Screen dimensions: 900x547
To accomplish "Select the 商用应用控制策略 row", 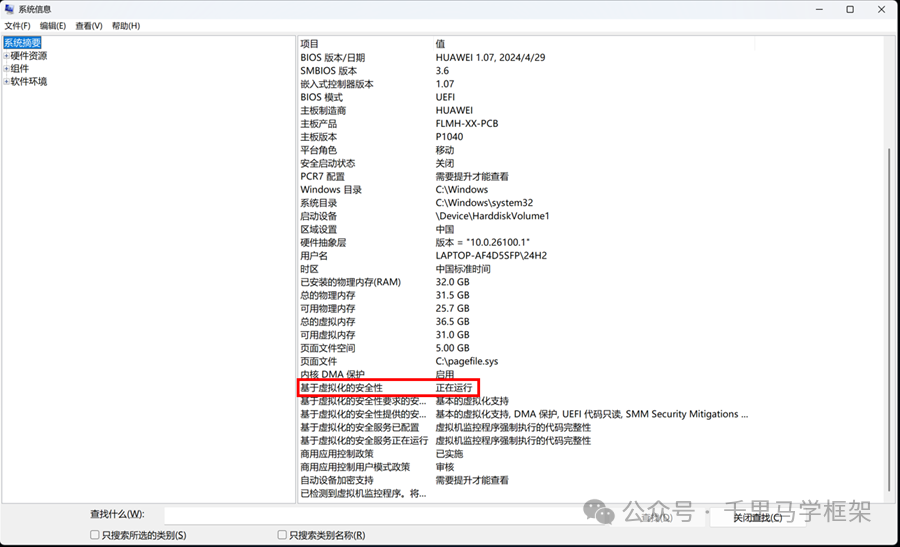I will 526,454.
